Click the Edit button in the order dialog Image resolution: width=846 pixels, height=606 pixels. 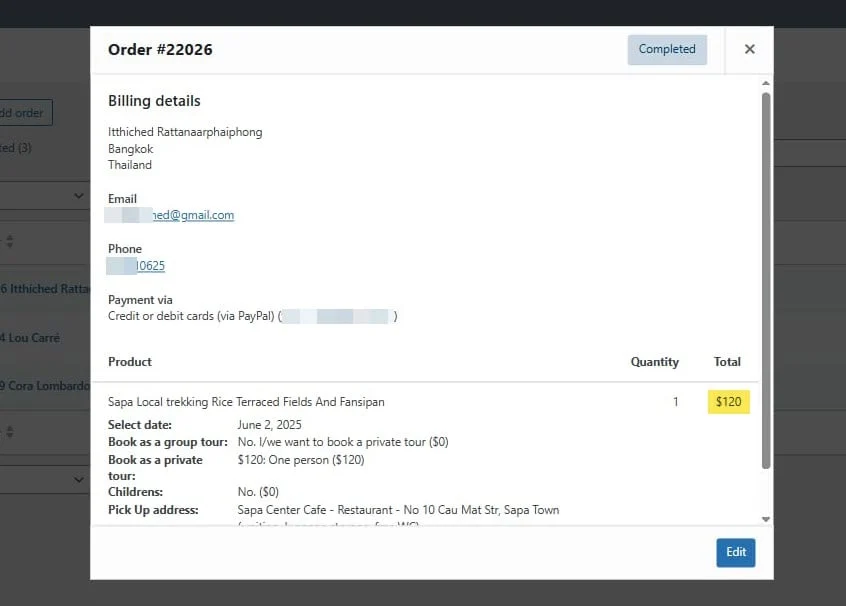(735, 552)
